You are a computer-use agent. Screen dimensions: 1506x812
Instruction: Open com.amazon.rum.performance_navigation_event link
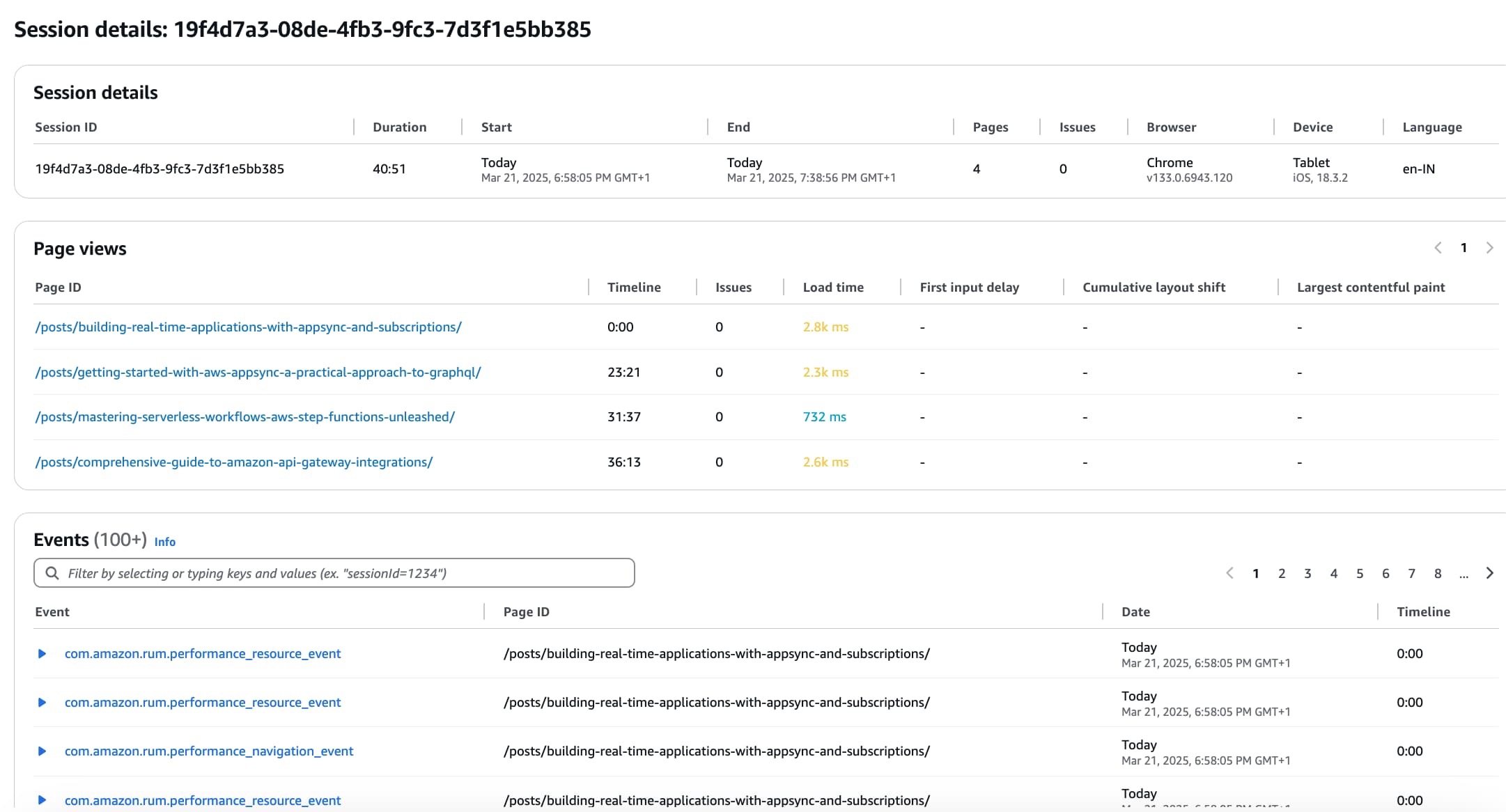pyautogui.click(x=209, y=751)
